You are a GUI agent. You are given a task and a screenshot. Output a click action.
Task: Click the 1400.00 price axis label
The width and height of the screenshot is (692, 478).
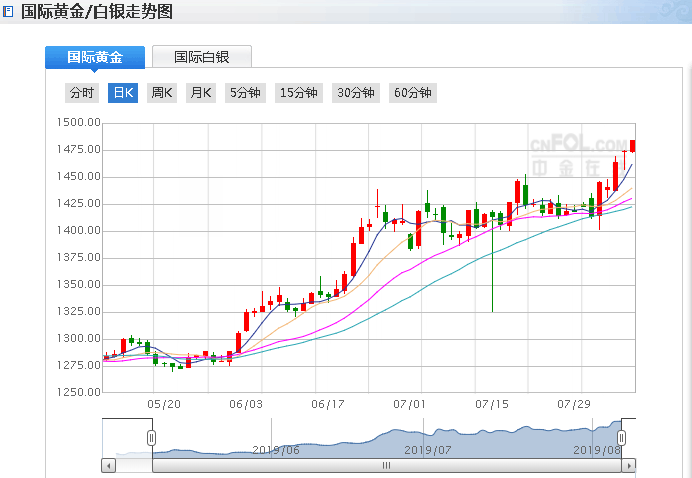click(79, 230)
